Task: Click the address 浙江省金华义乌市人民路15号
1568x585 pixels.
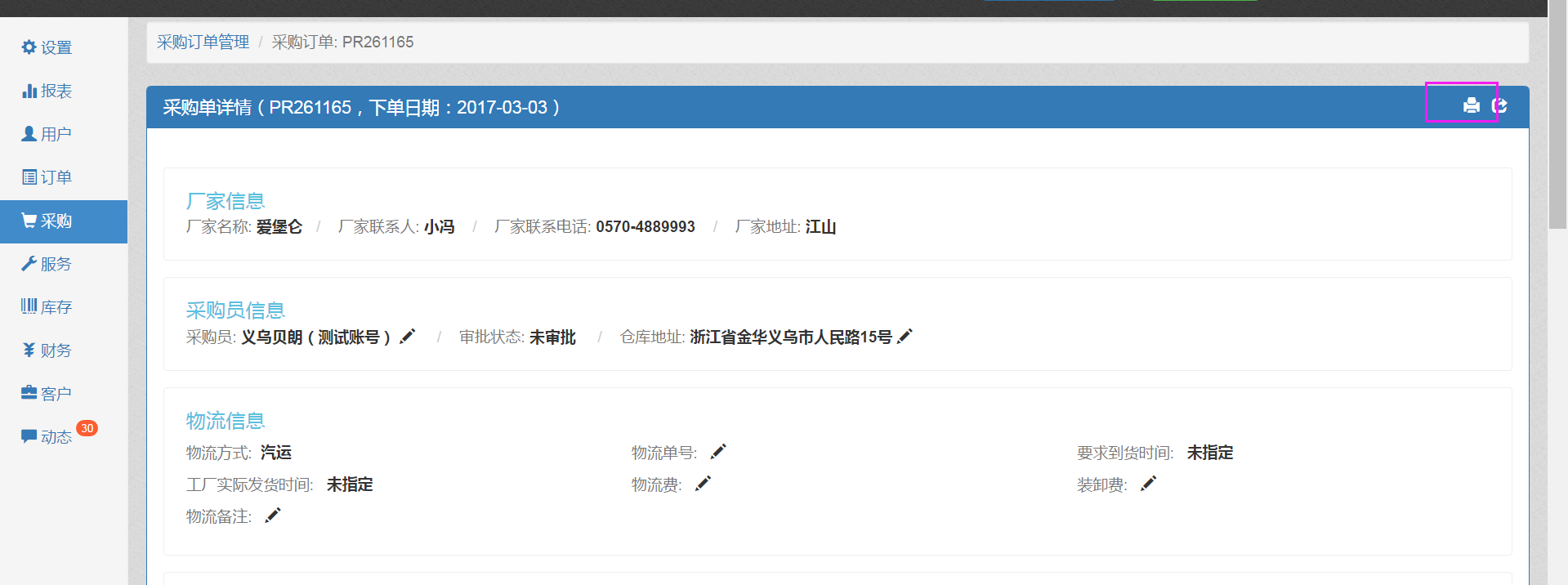Action: [x=791, y=337]
